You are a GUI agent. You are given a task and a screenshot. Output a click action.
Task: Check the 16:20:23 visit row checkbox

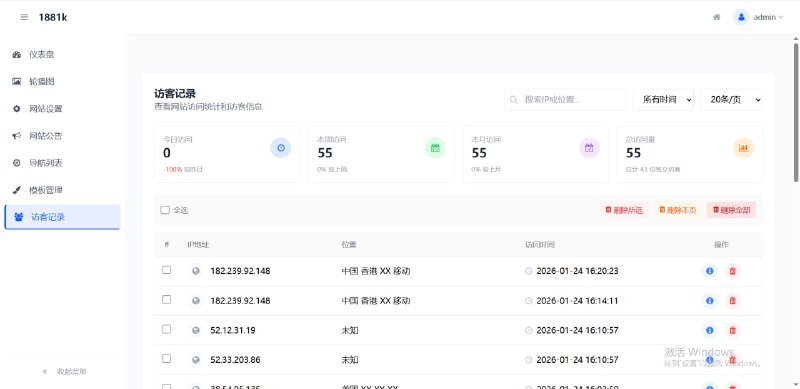pos(166,270)
